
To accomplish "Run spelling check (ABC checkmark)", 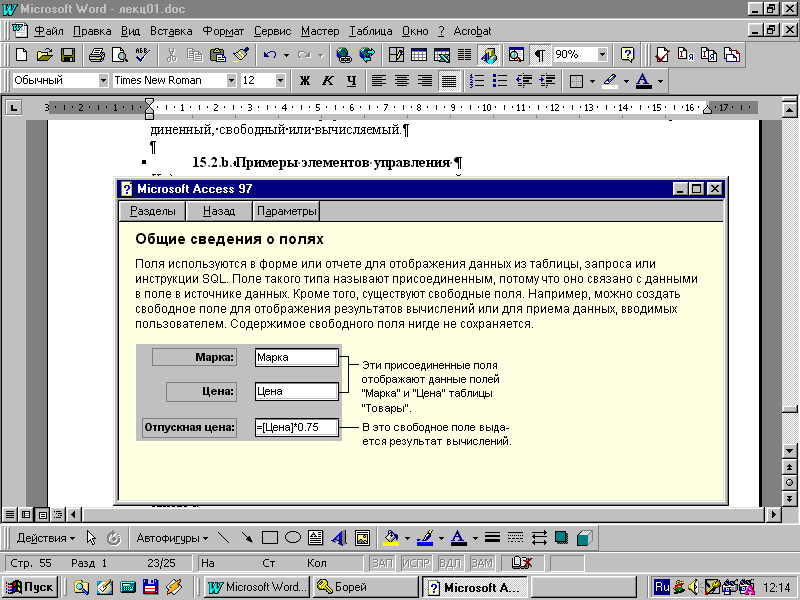I will 143,55.
